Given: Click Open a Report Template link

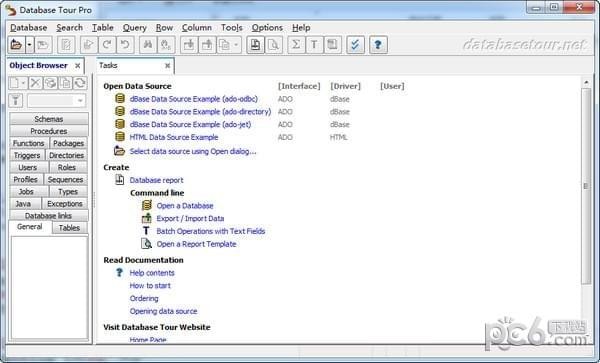Looking at the screenshot, I should (196, 244).
